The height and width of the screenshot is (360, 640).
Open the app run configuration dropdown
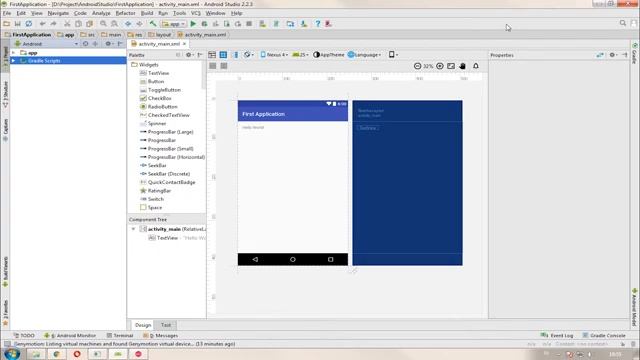174,24
